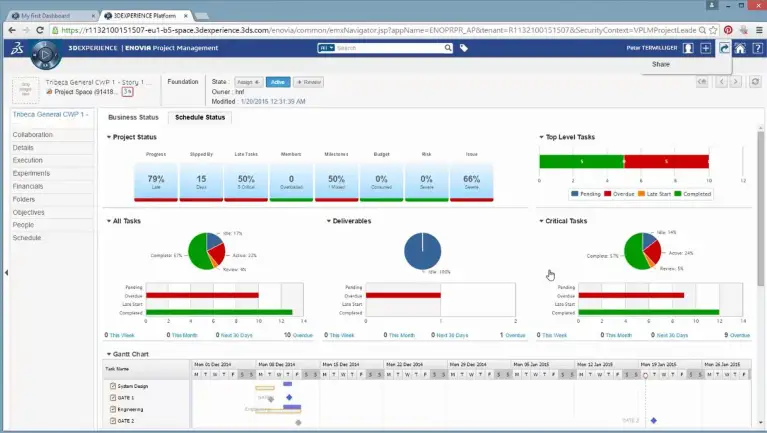Click the search magnifier in the top bar
The image size is (767, 433).
[448, 48]
